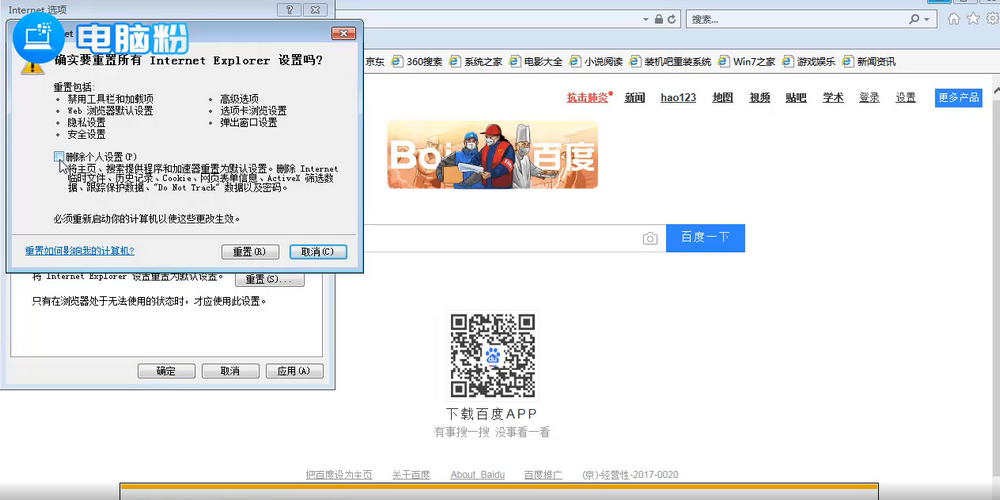Screen dimensions: 1000x500
Task: Click the 取消(C) button in the reset dialog
Action: (318, 252)
